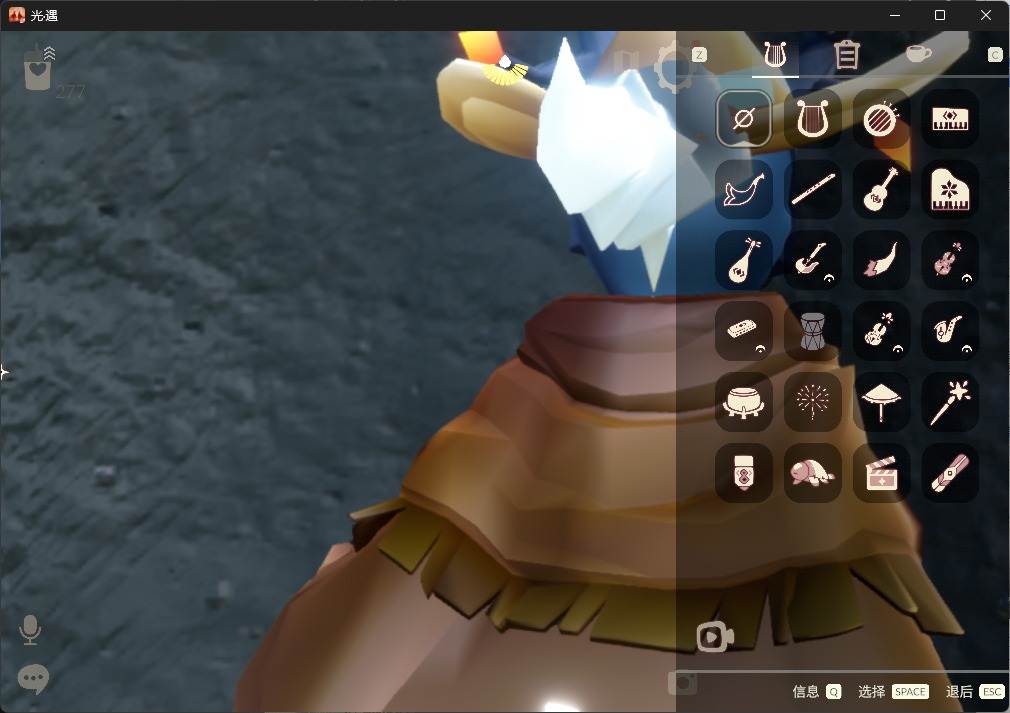Select the cauldron brazier prop

(x=743, y=402)
